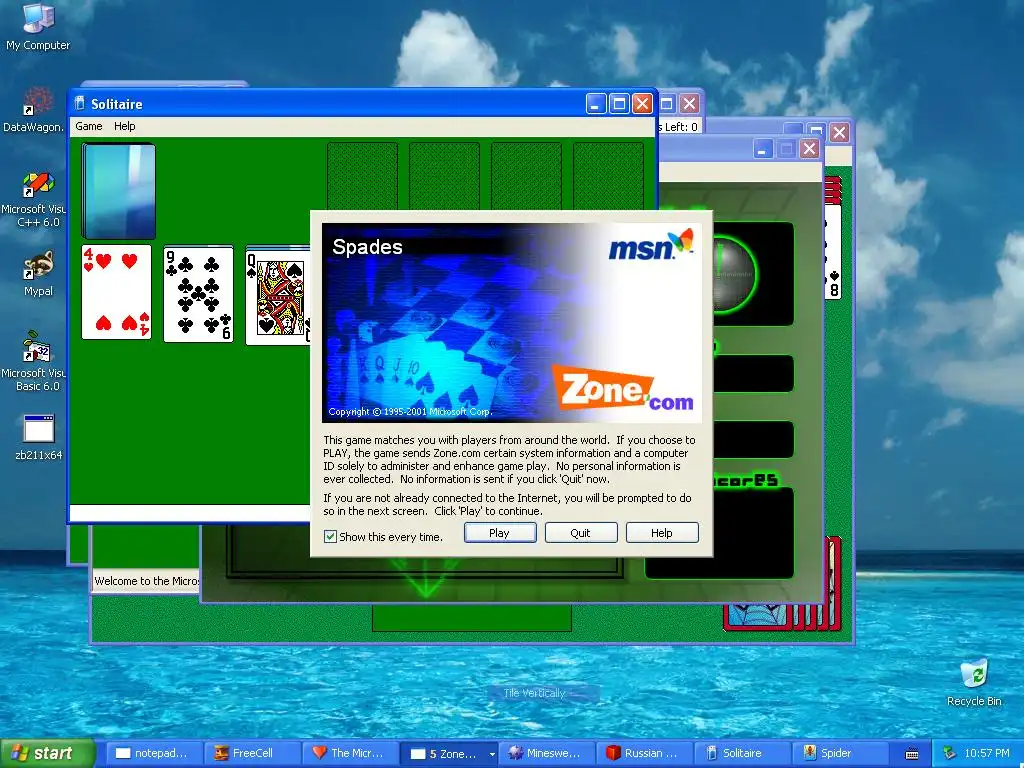Click the Solitaire deck card back
This screenshot has height=768, width=1024.
(x=118, y=191)
